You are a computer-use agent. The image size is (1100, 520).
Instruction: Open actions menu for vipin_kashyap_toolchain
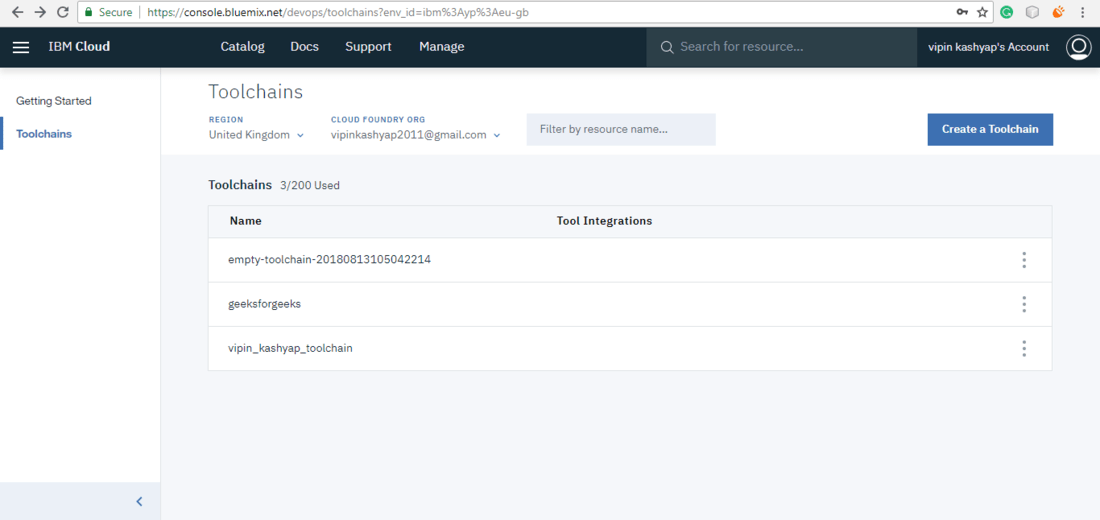(x=1024, y=348)
